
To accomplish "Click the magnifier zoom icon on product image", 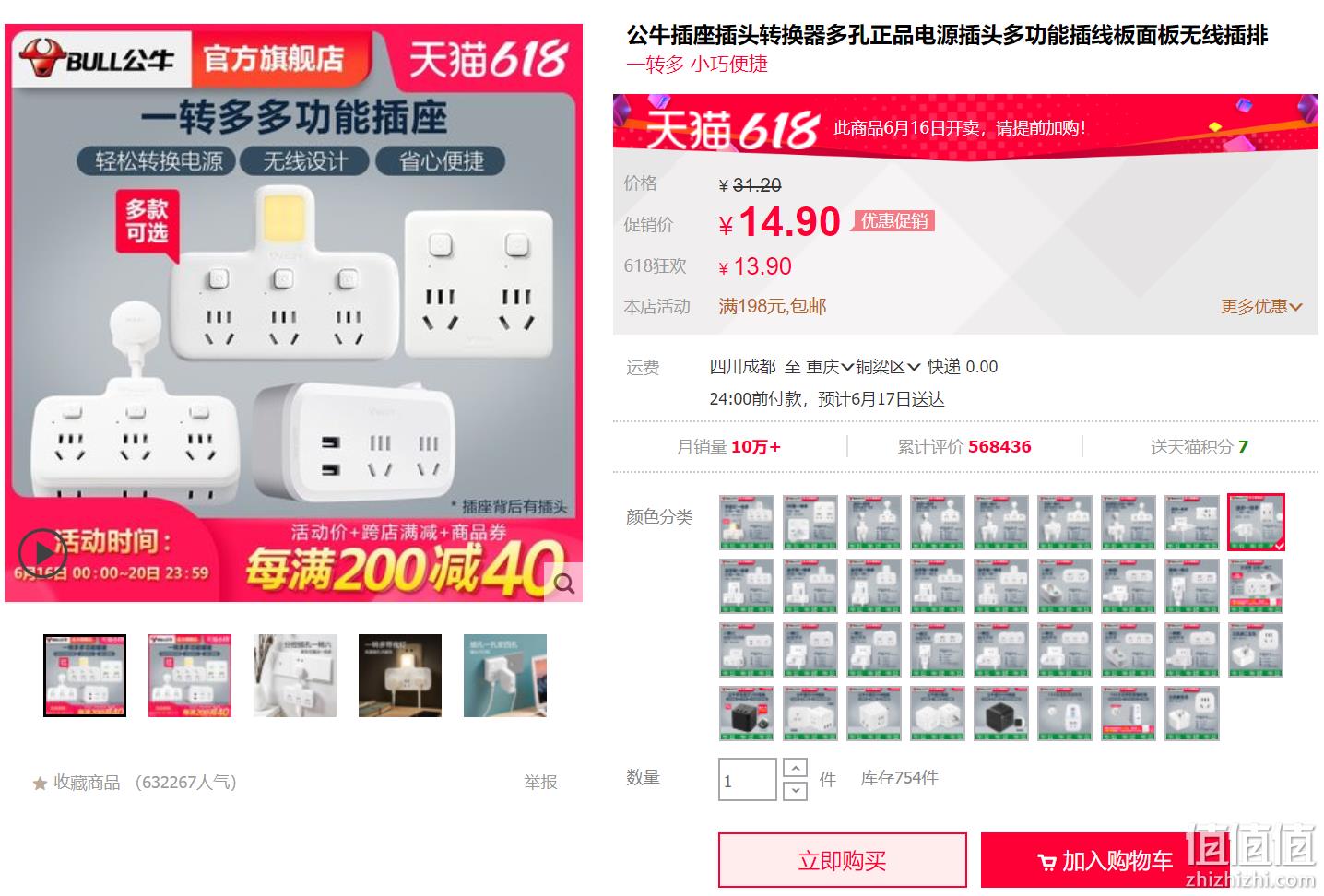I will pyautogui.click(x=563, y=583).
